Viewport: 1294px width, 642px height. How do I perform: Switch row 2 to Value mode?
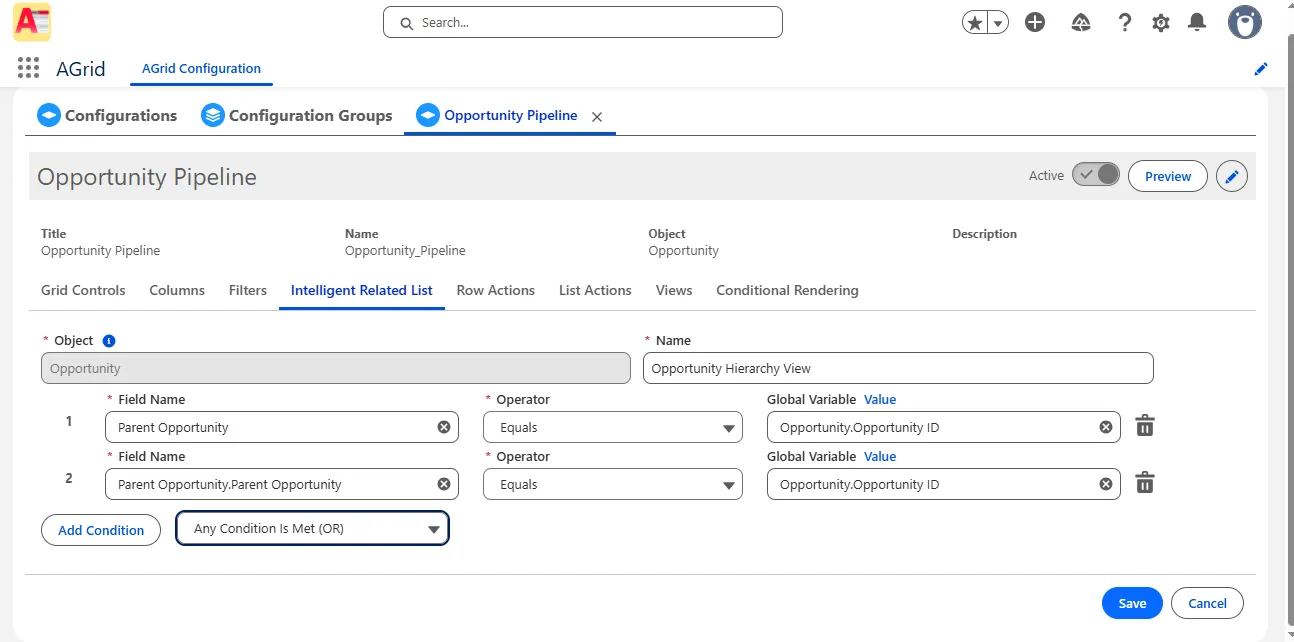(x=880, y=457)
